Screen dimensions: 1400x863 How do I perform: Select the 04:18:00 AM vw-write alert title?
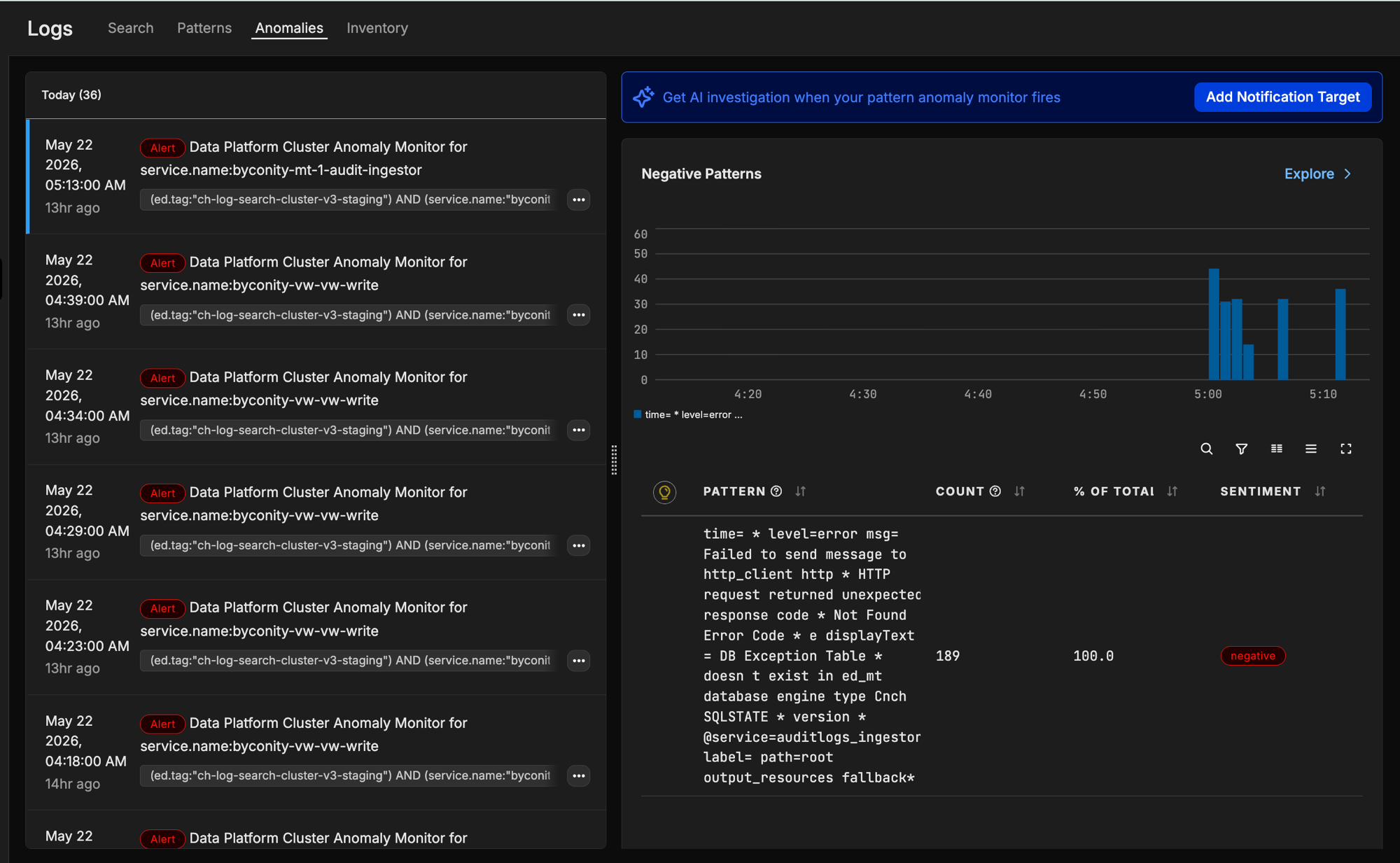304,734
